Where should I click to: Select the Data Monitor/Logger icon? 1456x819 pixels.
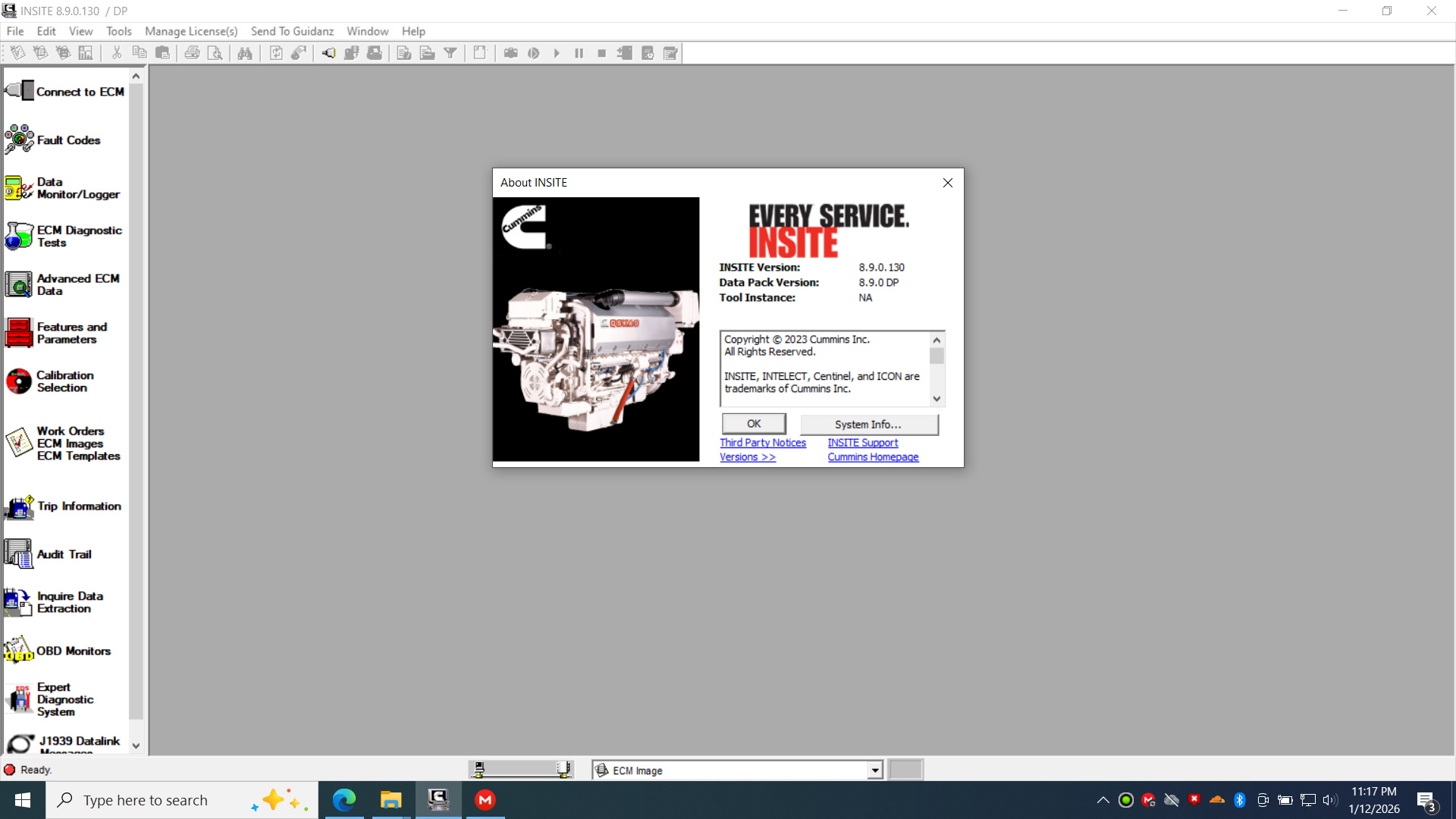[19, 188]
